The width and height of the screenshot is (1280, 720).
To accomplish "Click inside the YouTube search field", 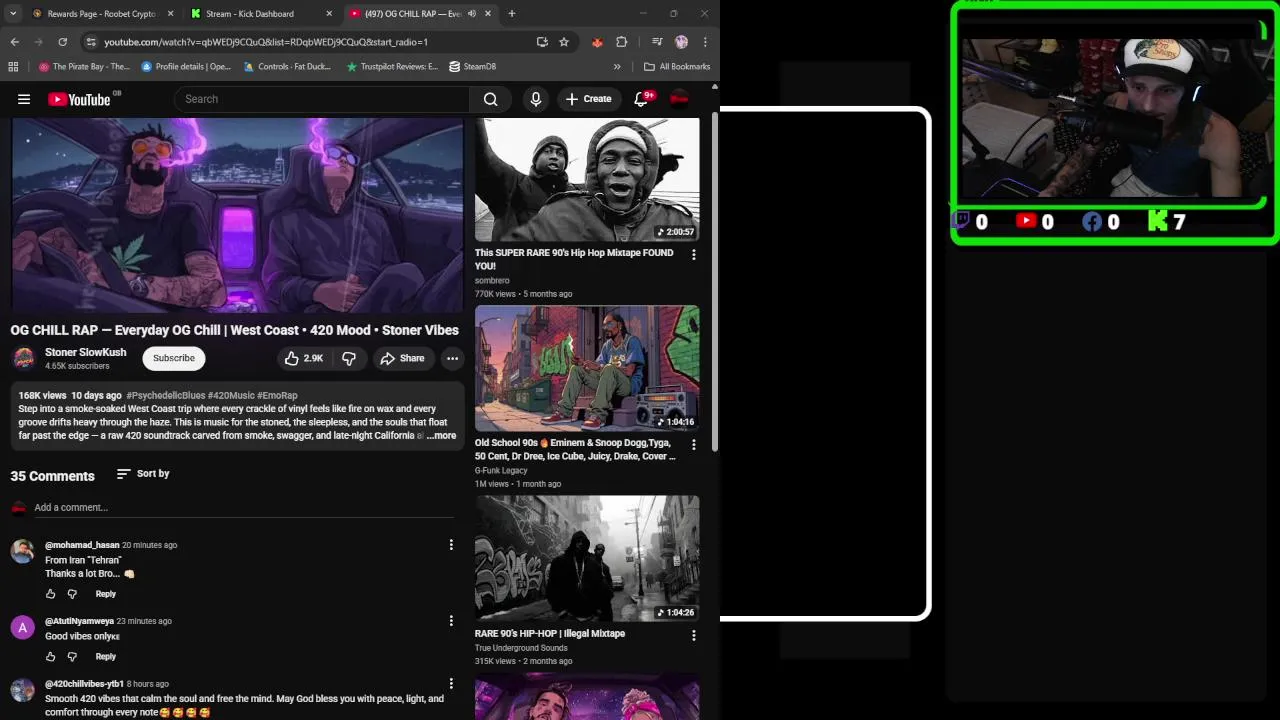I will [x=322, y=99].
